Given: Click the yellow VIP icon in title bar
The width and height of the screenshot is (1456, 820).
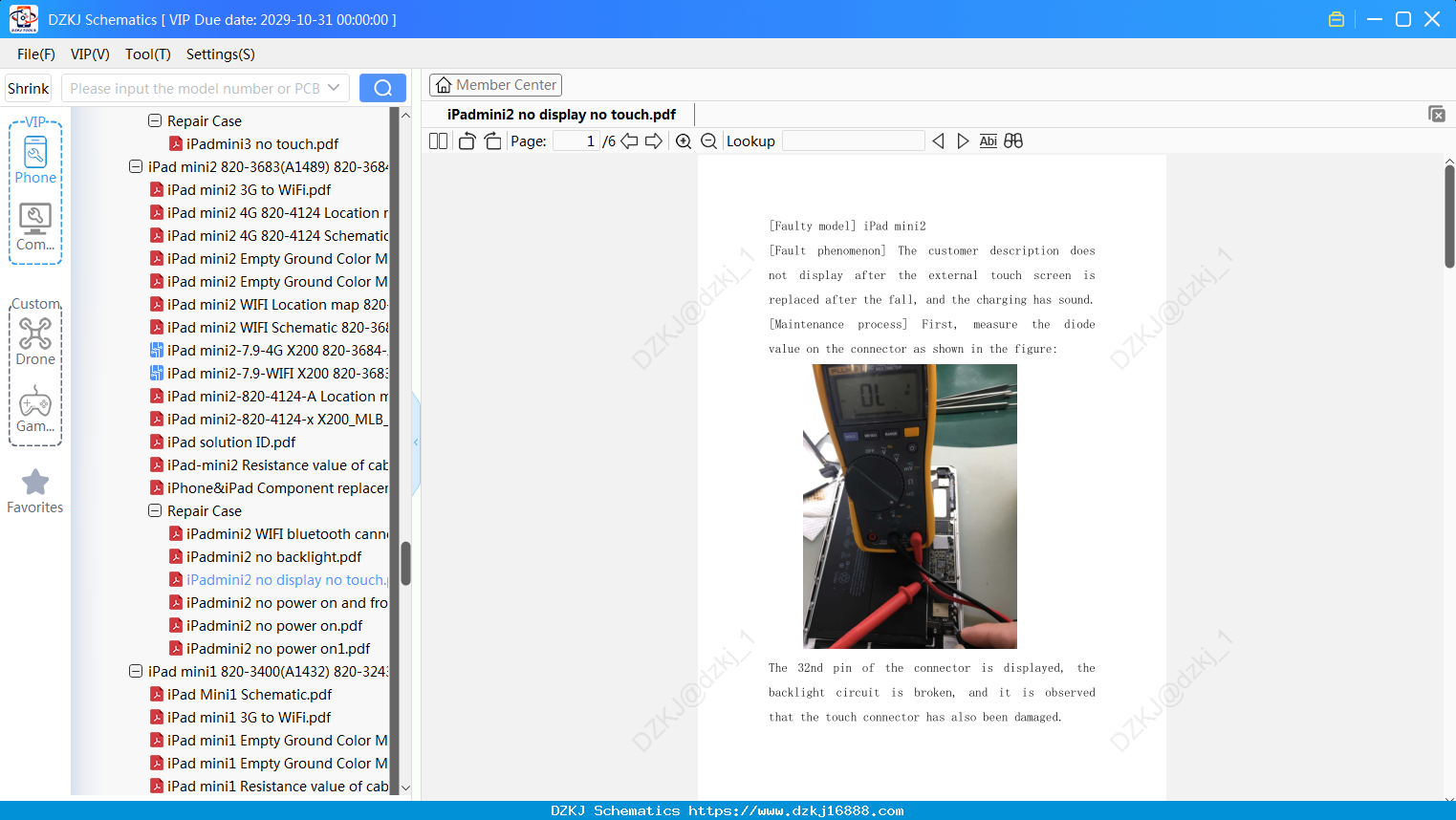Looking at the screenshot, I should 1336,19.
